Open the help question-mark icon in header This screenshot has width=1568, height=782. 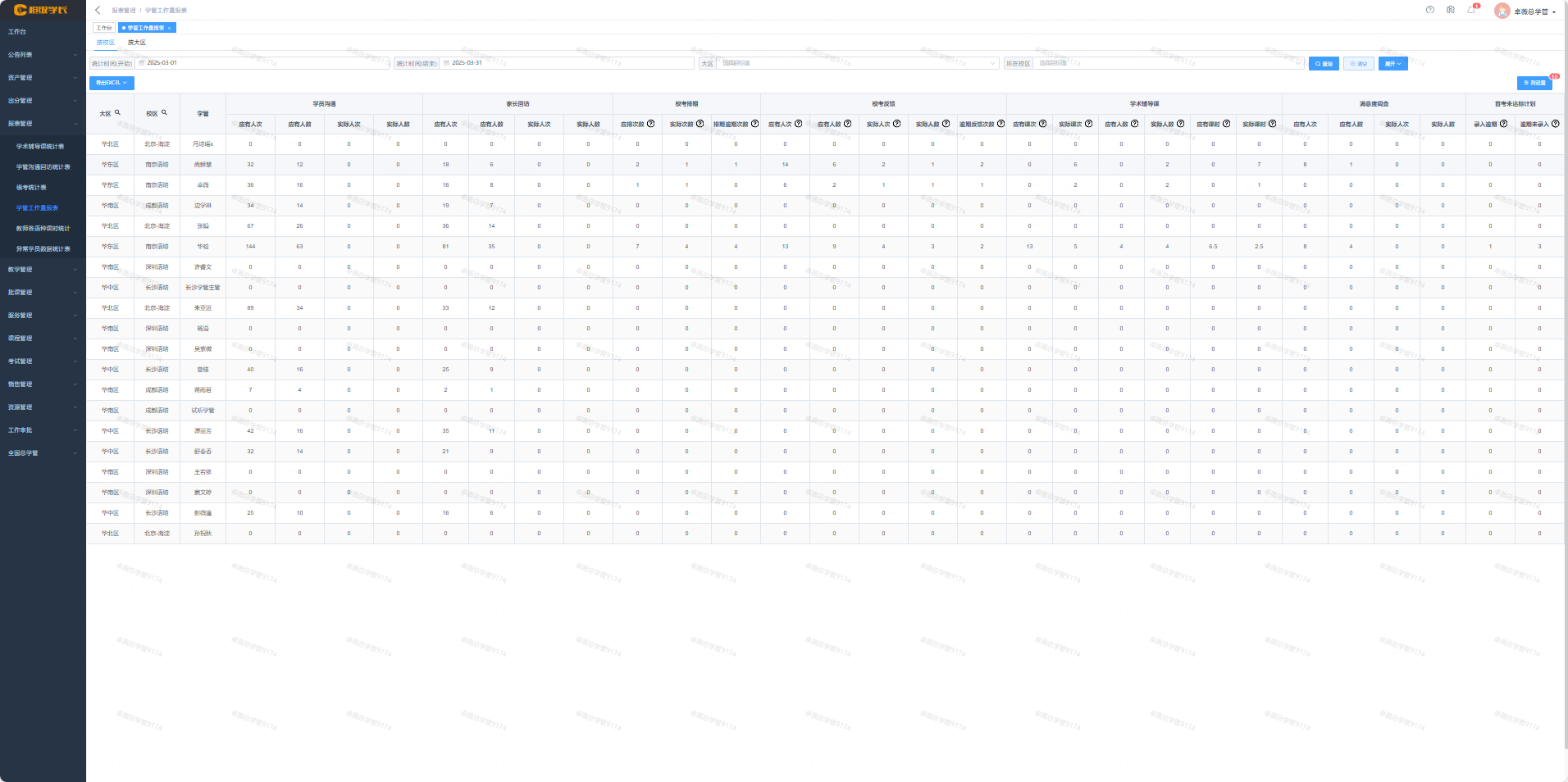pos(1430,11)
